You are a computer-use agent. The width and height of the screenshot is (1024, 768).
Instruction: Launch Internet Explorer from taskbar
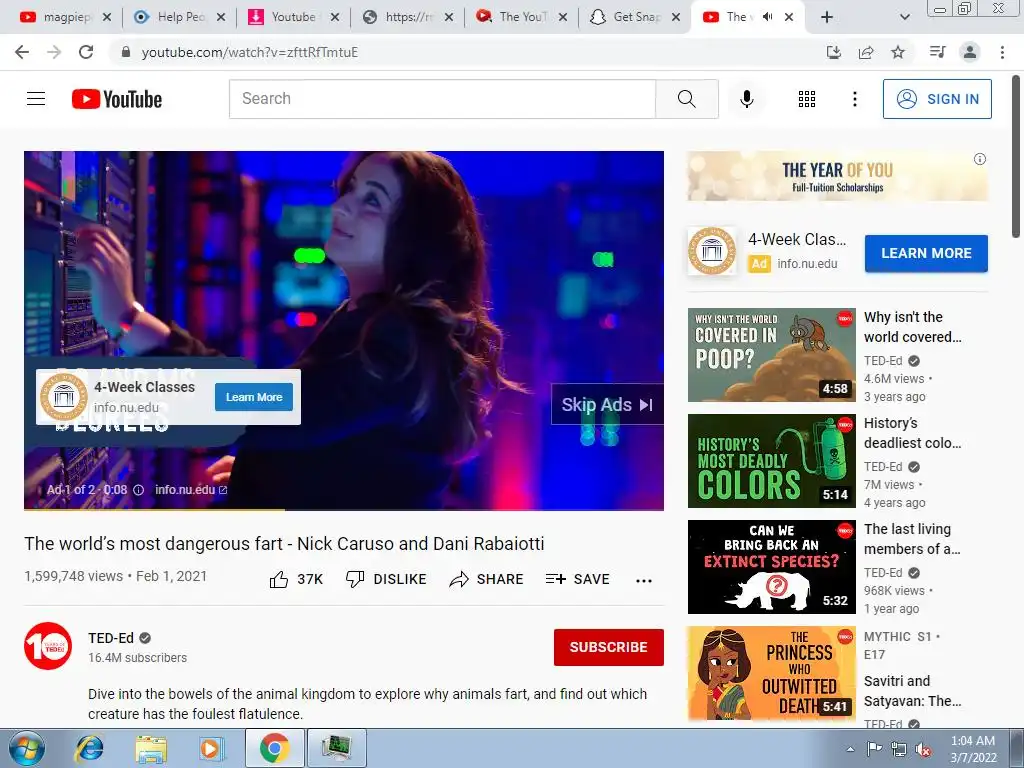point(89,748)
